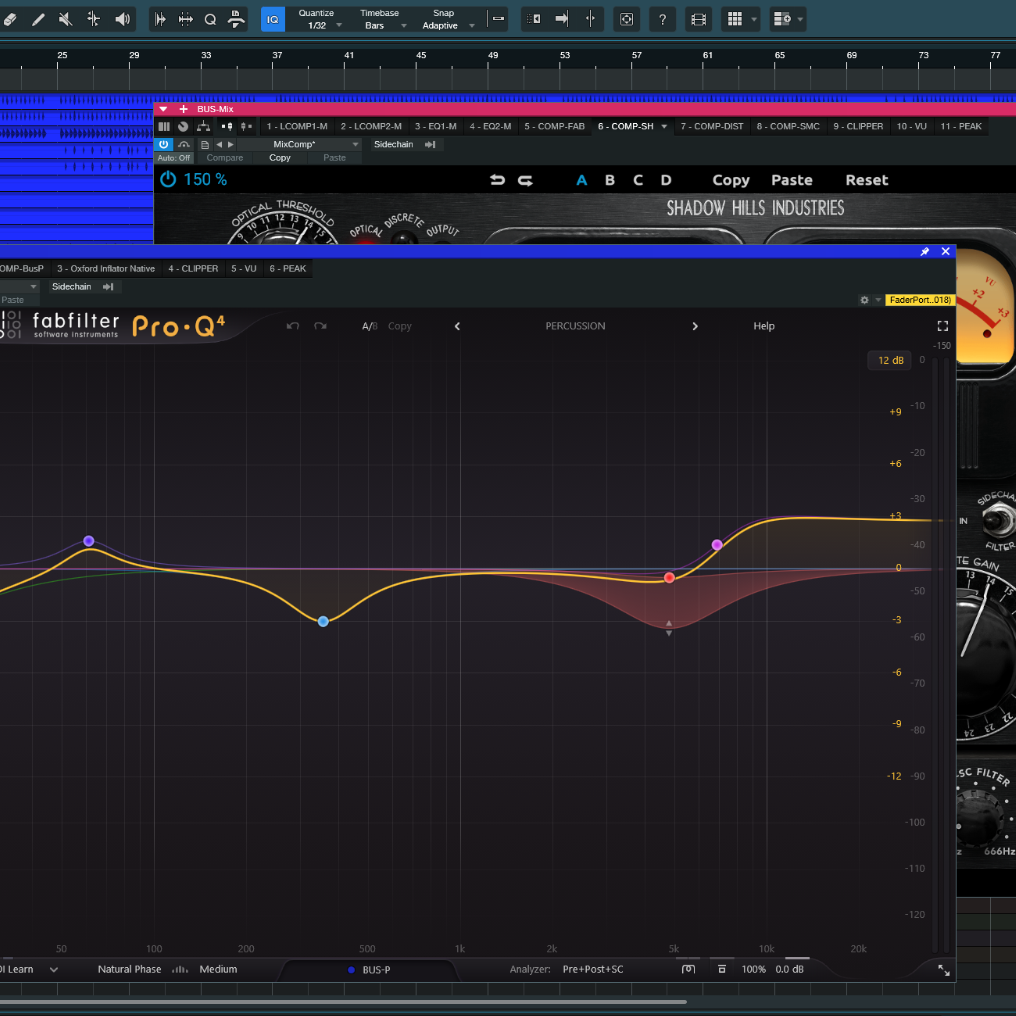1016x1016 pixels.
Task: Click the output options headphone icon in Pro-Q footer
Action: (688, 969)
